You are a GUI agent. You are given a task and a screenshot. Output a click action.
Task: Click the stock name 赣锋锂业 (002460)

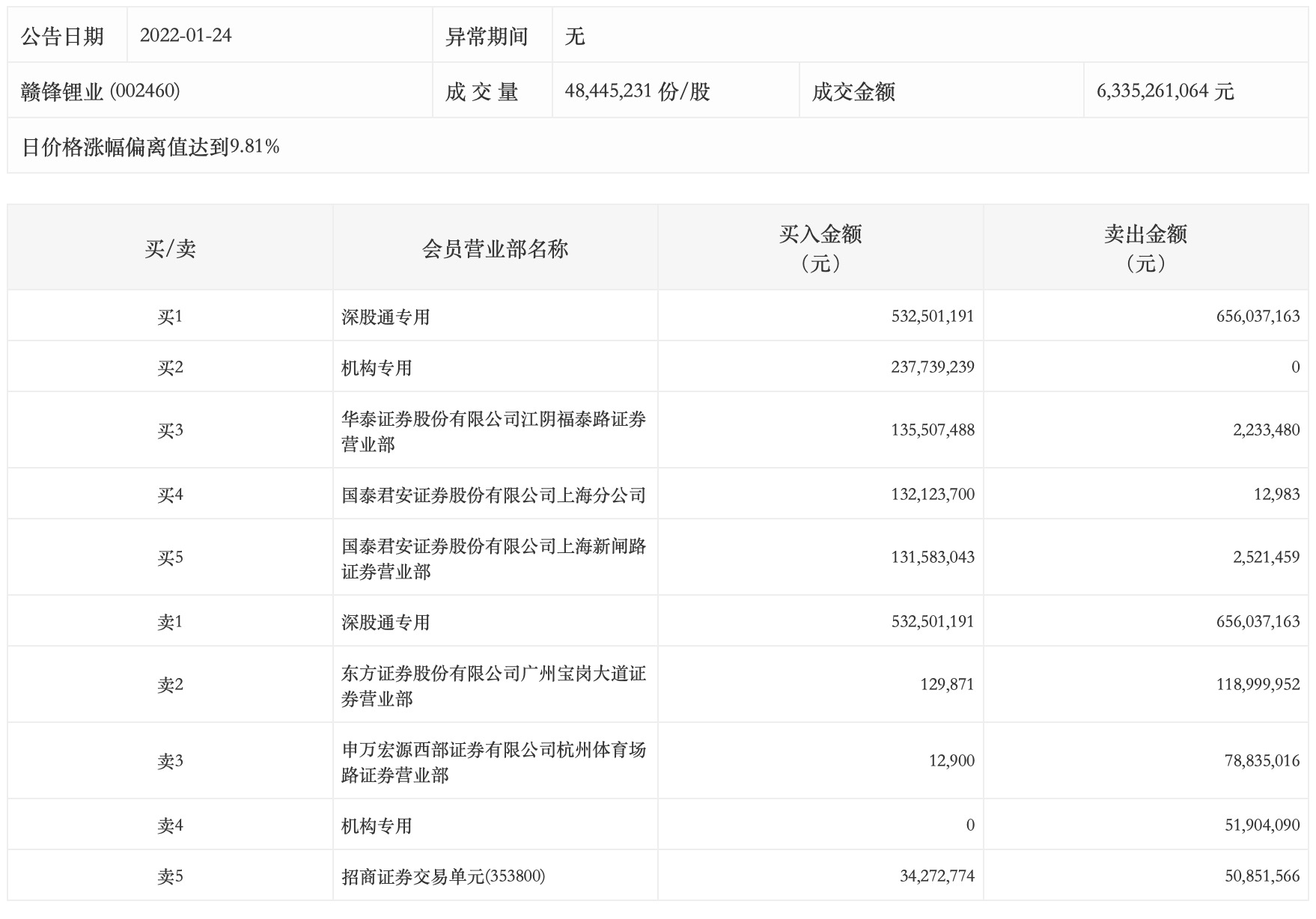[100, 91]
